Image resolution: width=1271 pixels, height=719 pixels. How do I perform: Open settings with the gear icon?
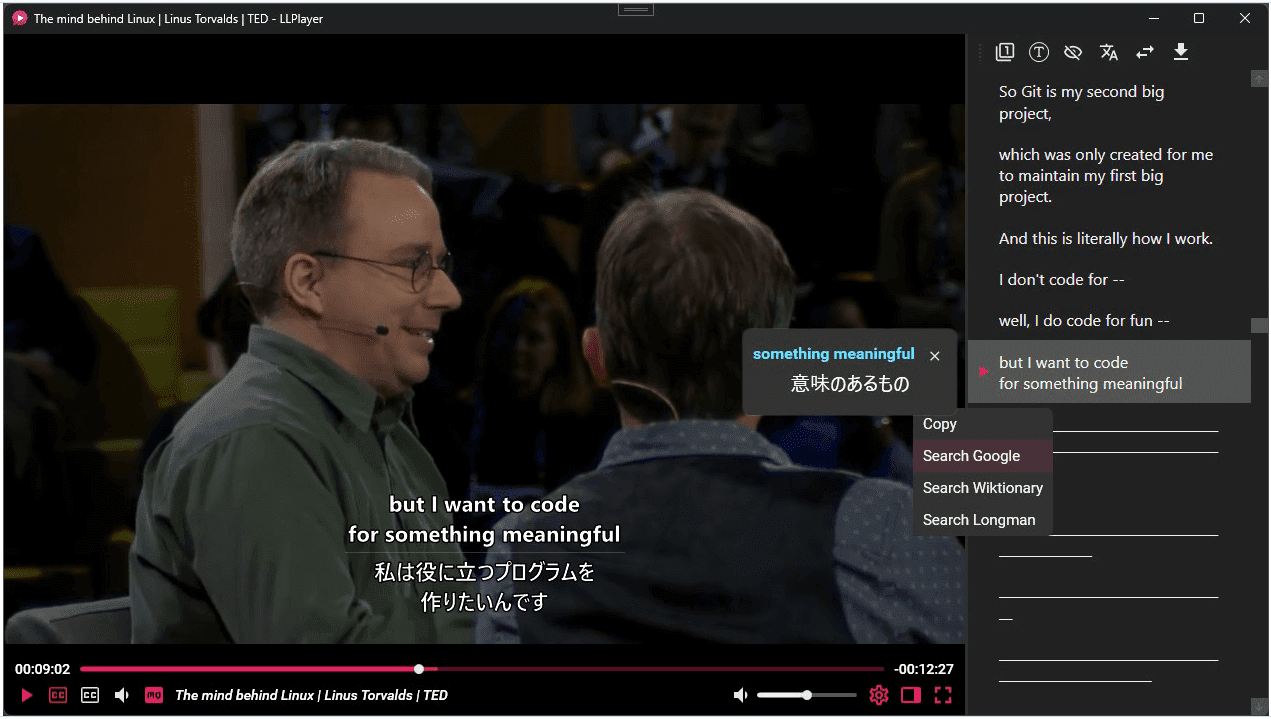click(x=879, y=695)
